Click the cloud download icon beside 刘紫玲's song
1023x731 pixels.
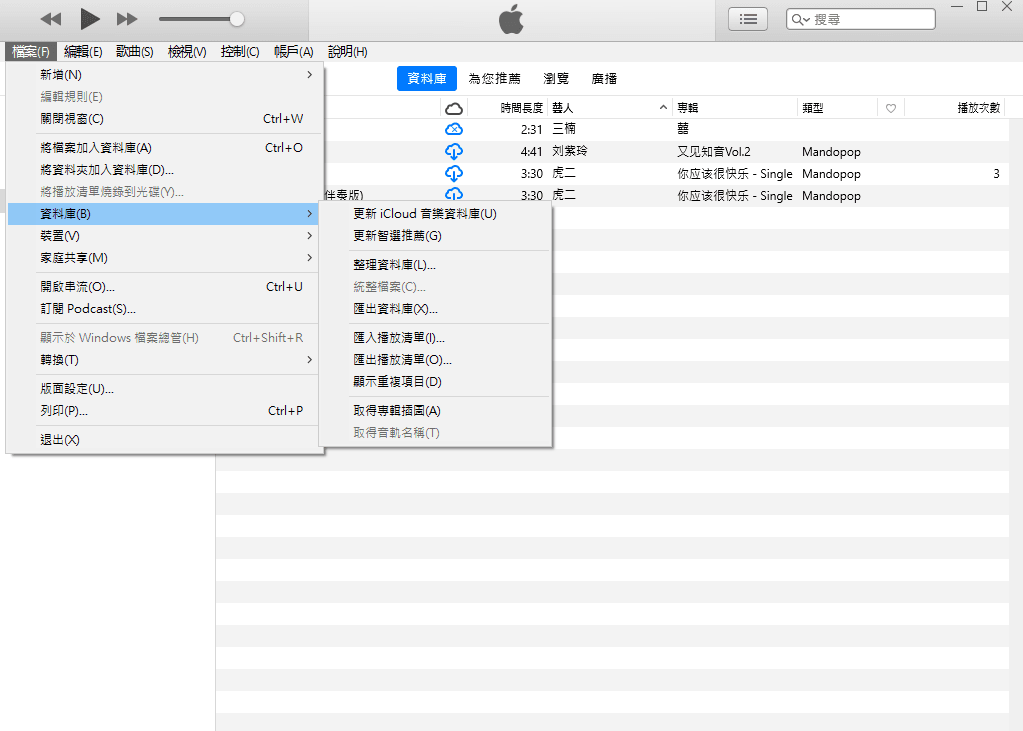coord(454,151)
